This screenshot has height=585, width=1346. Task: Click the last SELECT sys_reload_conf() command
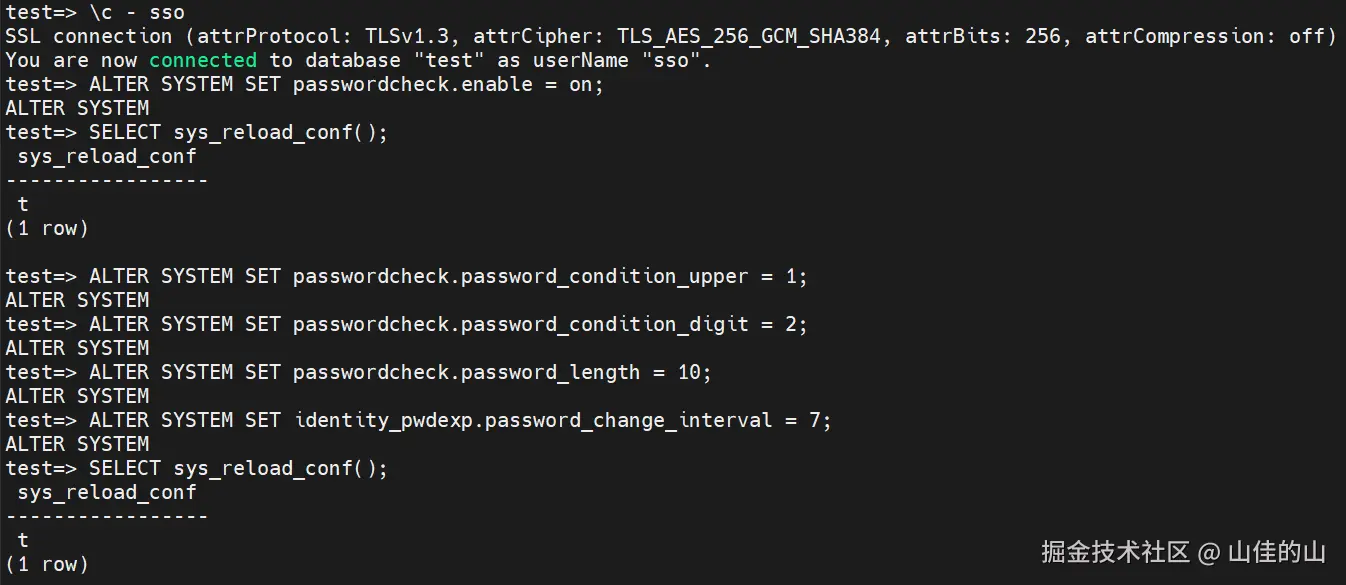[x=238, y=468]
